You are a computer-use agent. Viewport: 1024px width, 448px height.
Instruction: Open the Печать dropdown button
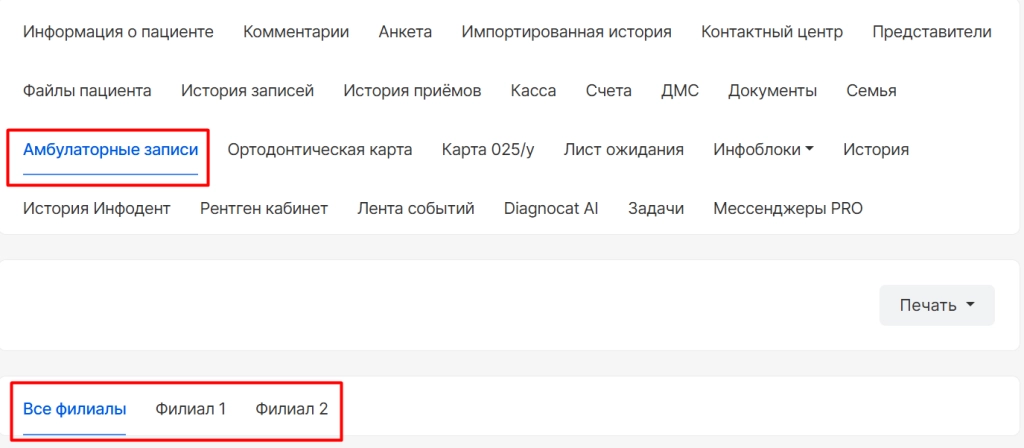[x=936, y=305]
